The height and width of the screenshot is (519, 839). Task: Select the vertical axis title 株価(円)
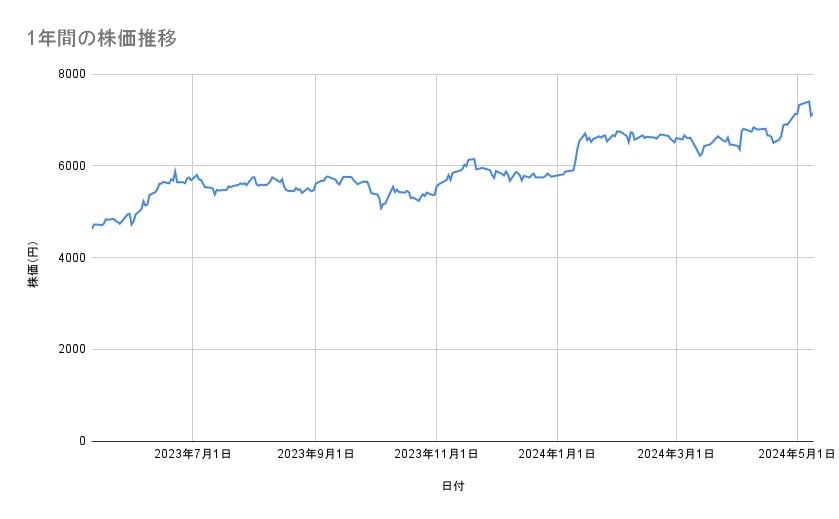[x=33, y=265]
